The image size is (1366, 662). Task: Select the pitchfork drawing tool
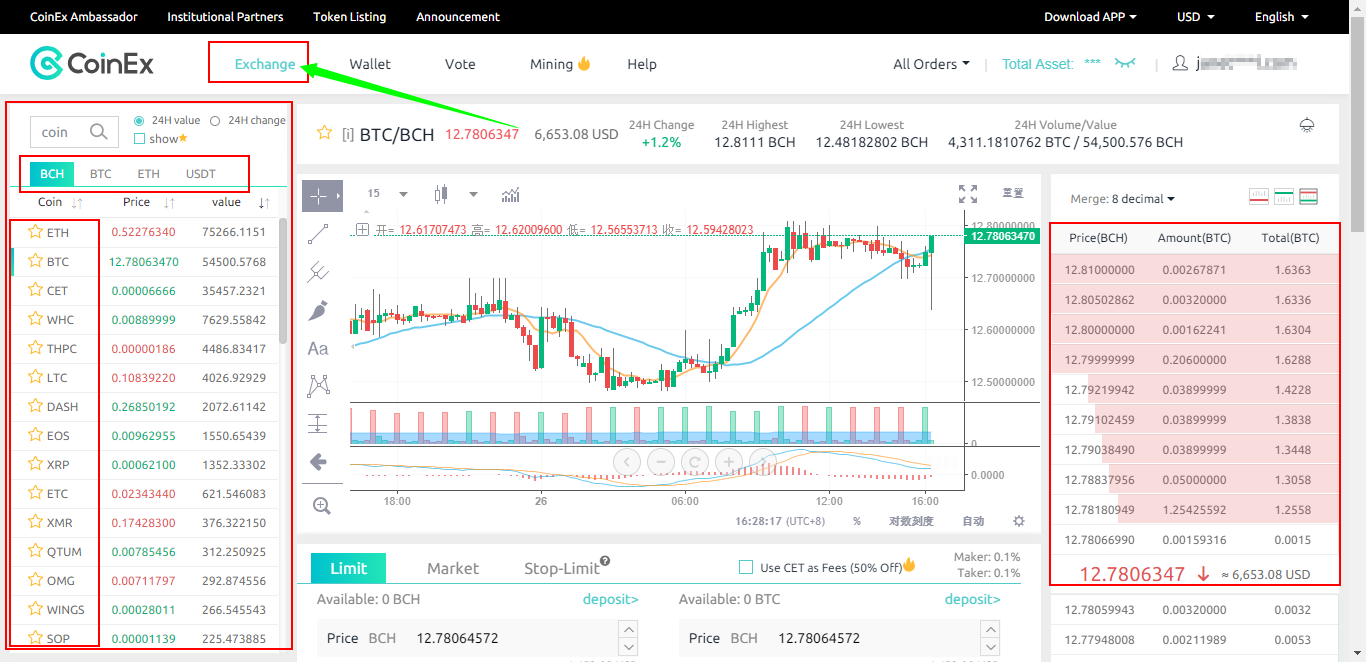319,271
